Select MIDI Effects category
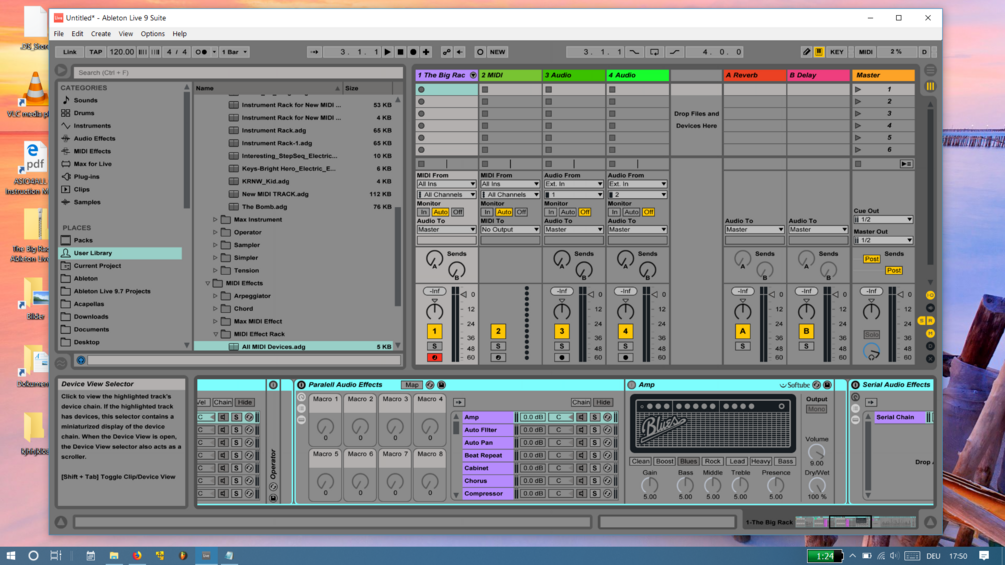This screenshot has height=565, width=1005. tap(92, 151)
